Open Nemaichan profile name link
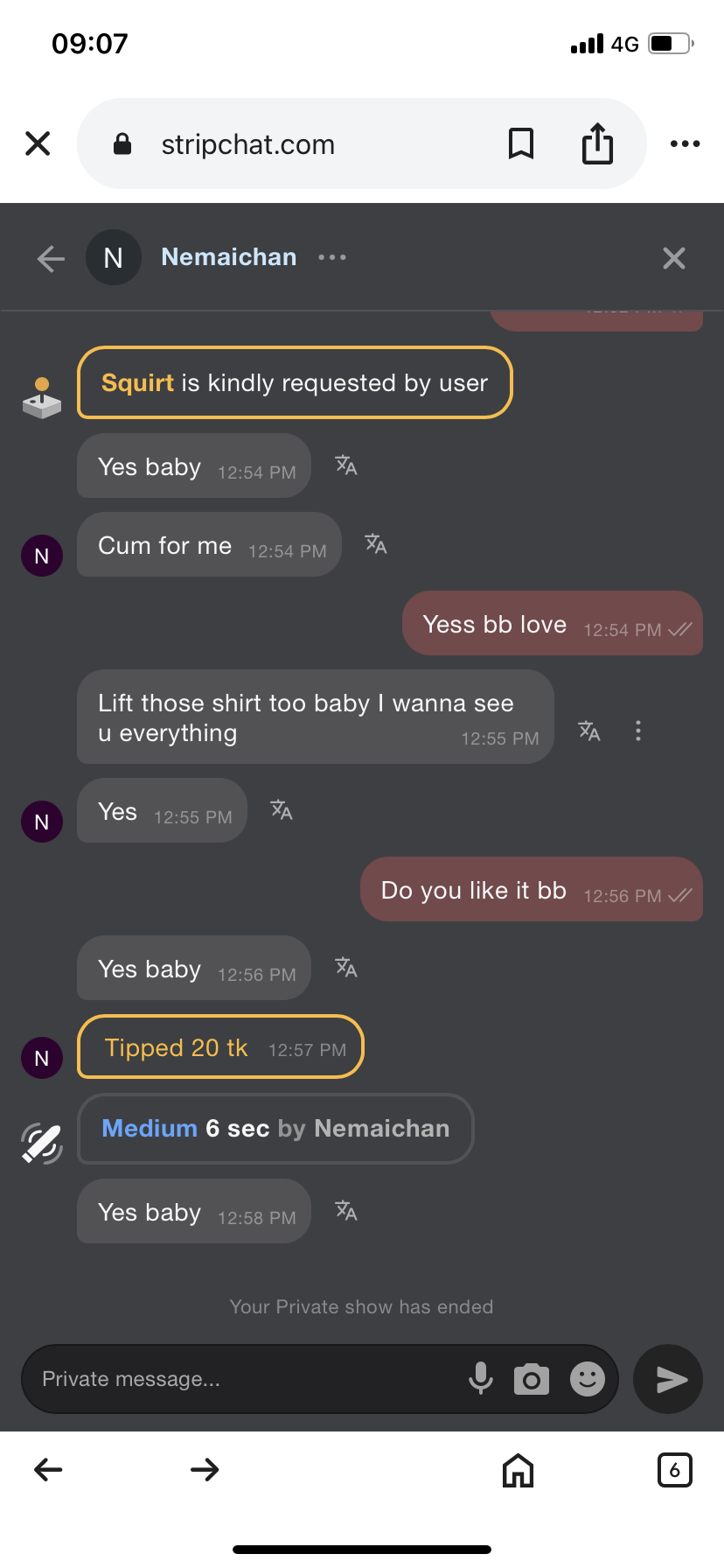 (x=229, y=257)
